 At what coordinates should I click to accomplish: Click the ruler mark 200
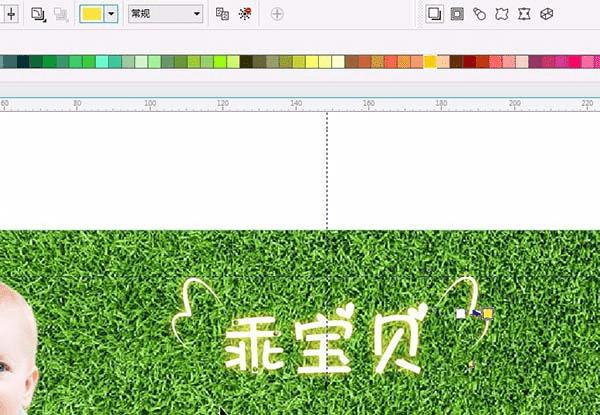point(515,103)
